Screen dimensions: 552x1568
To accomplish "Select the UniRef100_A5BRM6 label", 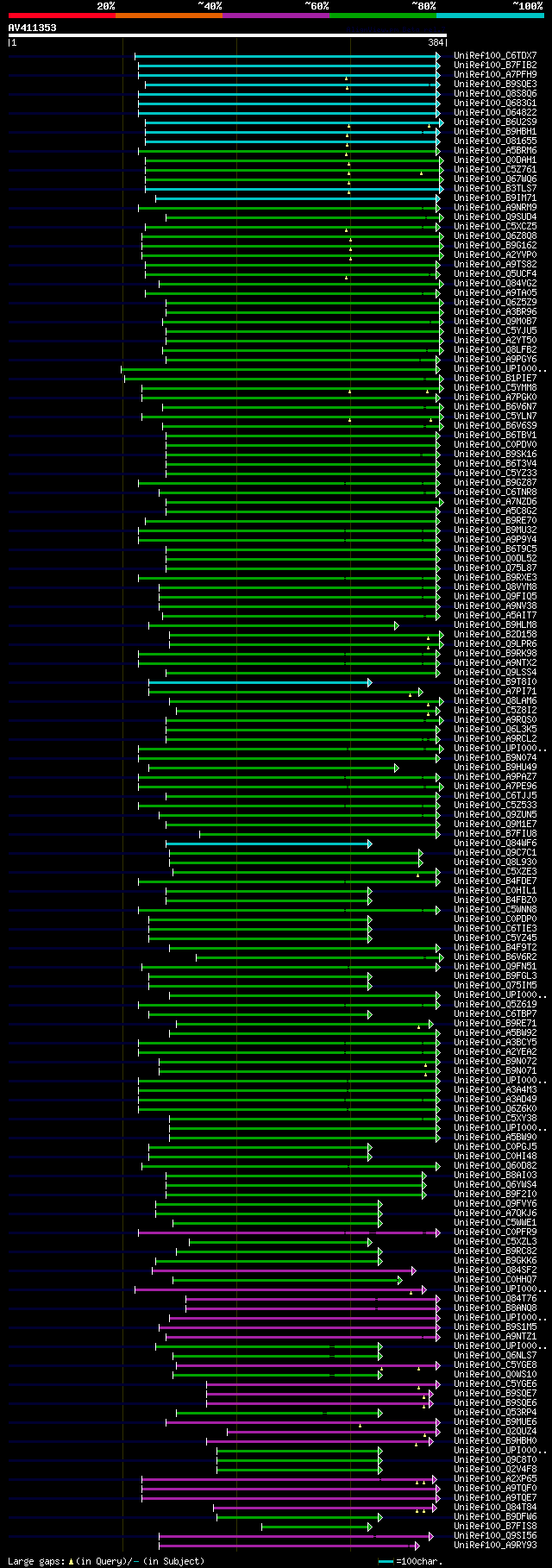I will (495, 151).
